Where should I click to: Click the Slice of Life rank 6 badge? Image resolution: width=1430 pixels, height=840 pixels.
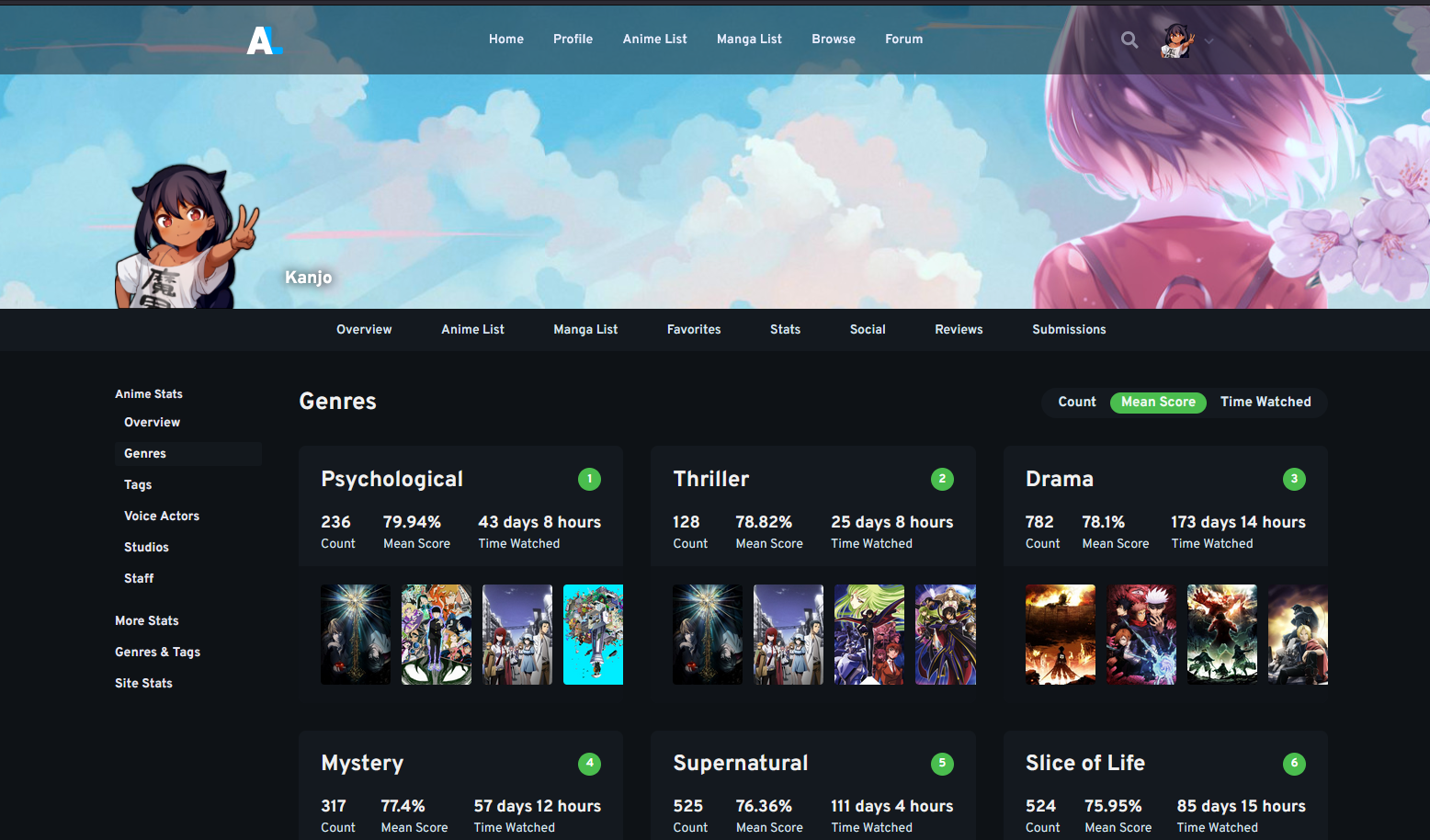pyautogui.click(x=1294, y=763)
